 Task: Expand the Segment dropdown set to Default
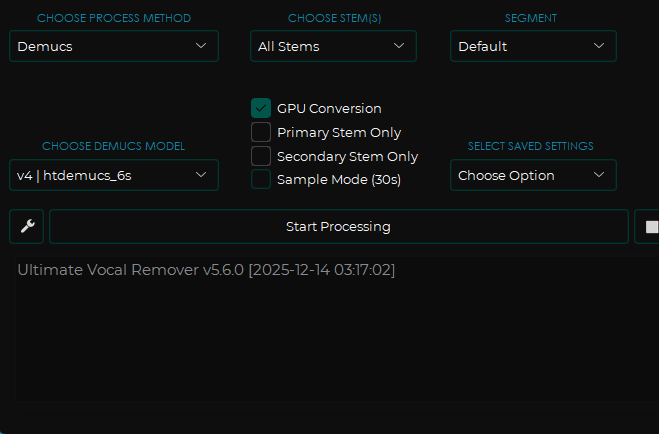(532, 46)
